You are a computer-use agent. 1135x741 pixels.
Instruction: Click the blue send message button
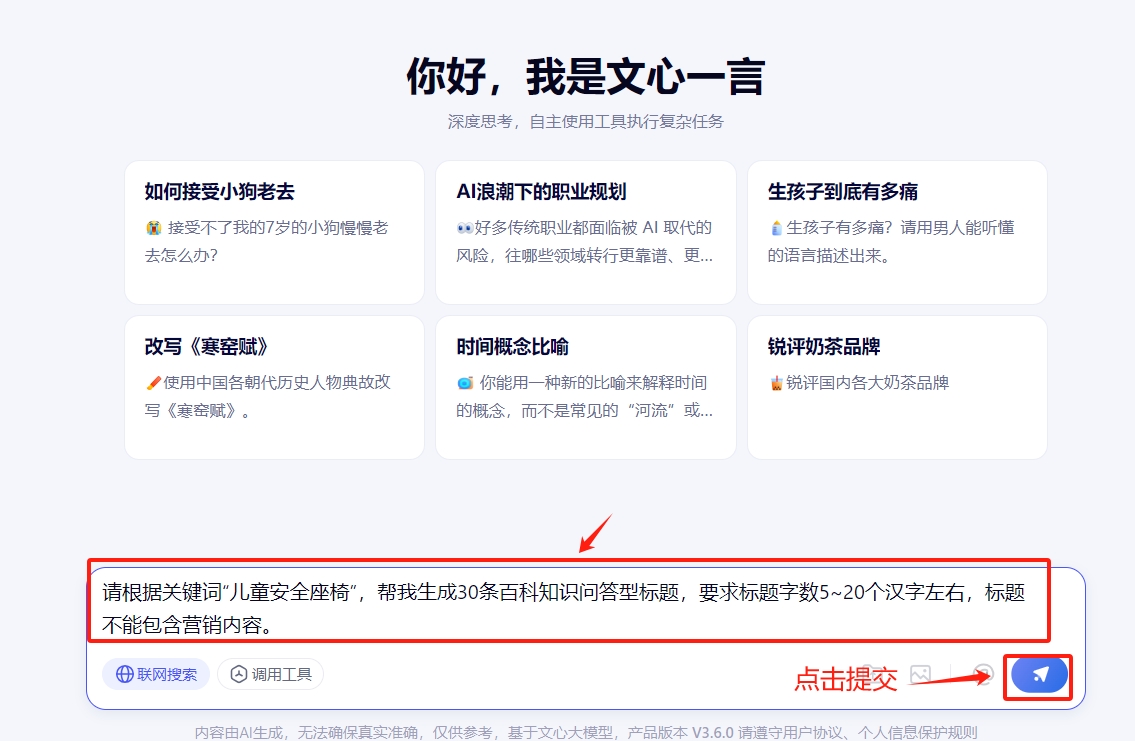[1039, 674]
